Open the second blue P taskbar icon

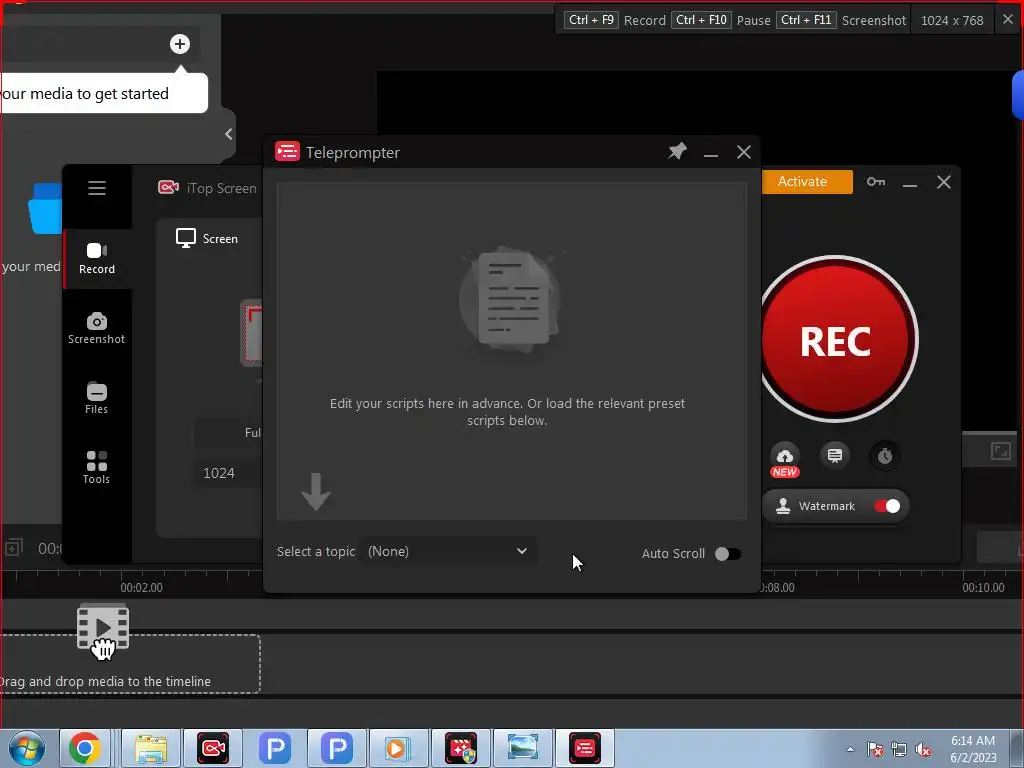point(337,748)
